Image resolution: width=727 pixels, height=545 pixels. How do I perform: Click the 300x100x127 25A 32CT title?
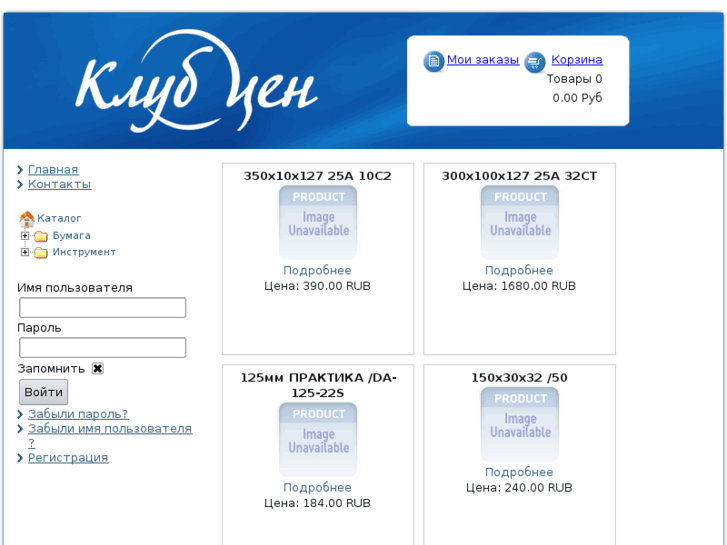point(520,176)
